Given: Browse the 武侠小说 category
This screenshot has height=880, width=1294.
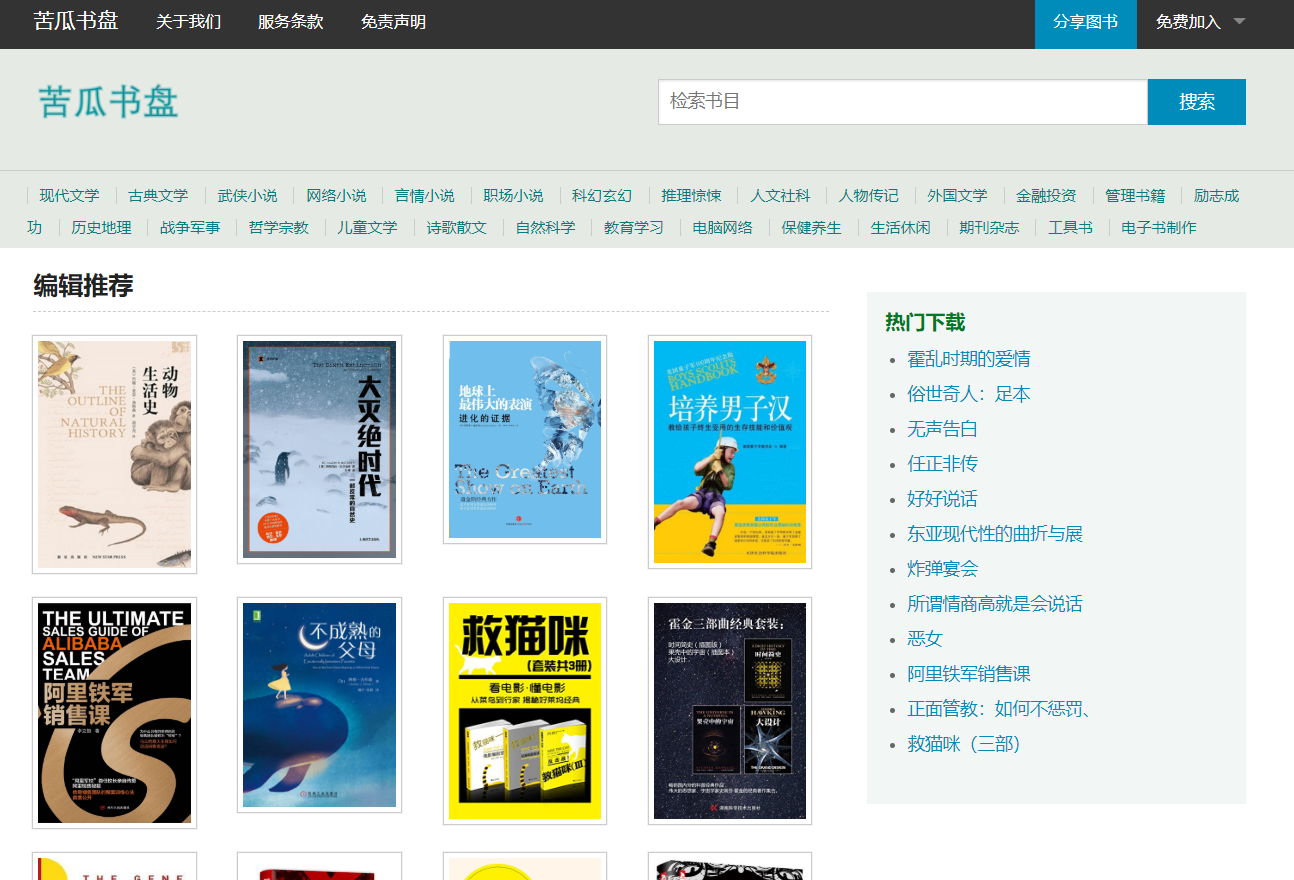Looking at the screenshot, I should pyautogui.click(x=247, y=196).
